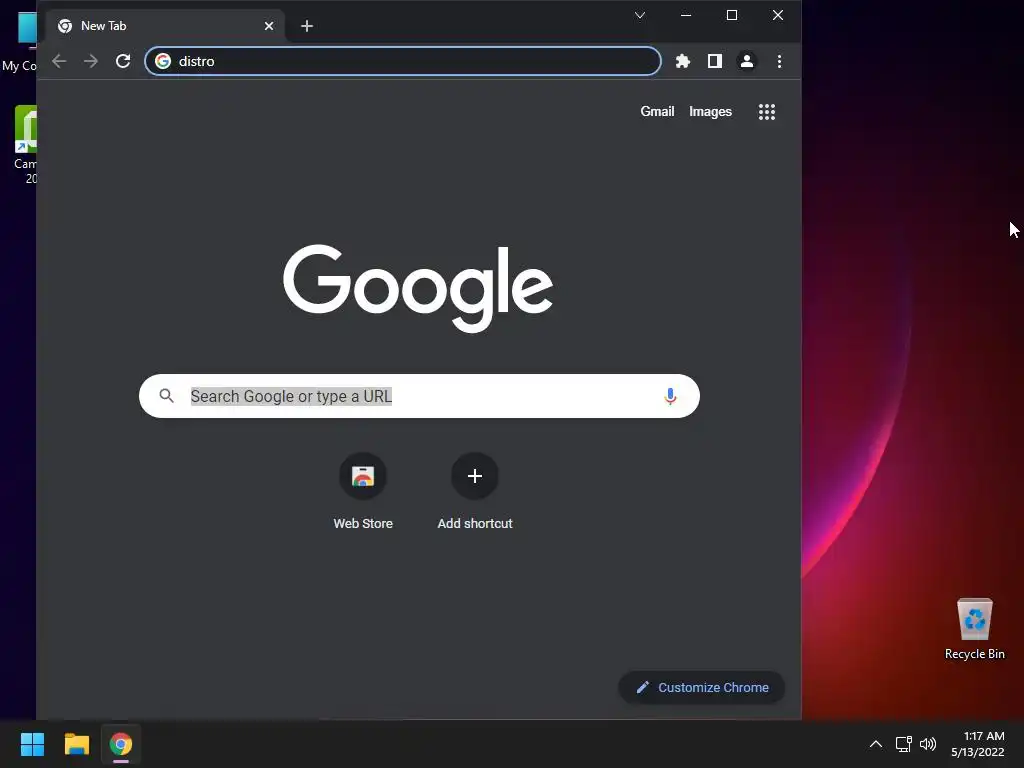Open the Web Store shortcut
This screenshot has height=768, width=1024.
point(363,492)
